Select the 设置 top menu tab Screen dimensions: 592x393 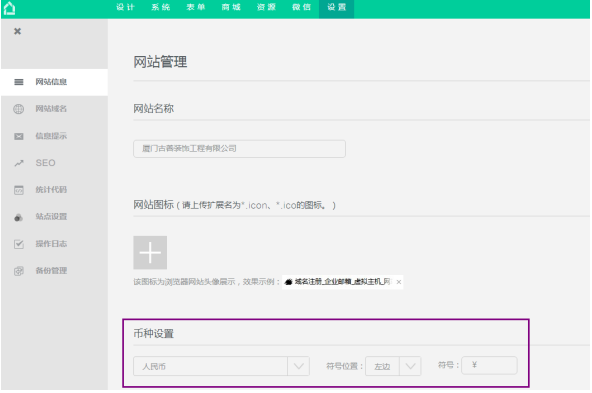coord(336,8)
